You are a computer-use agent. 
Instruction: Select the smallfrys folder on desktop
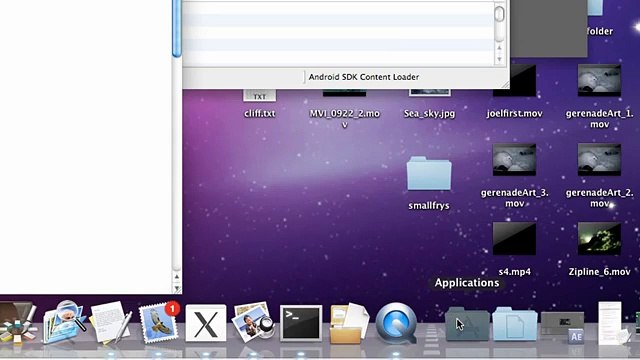(429, 173)
